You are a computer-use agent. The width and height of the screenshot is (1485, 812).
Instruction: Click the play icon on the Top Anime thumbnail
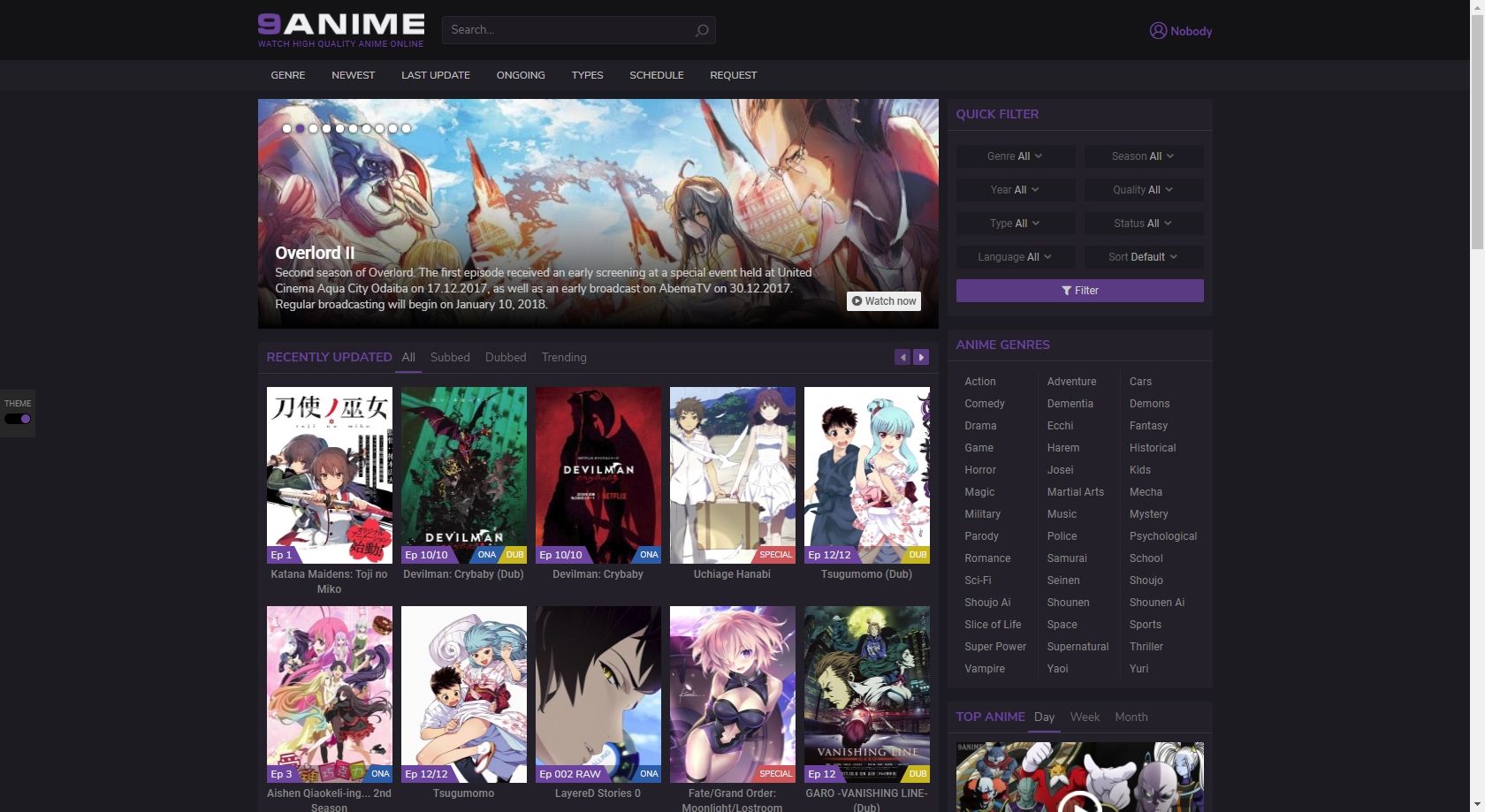coord(1078,806)
